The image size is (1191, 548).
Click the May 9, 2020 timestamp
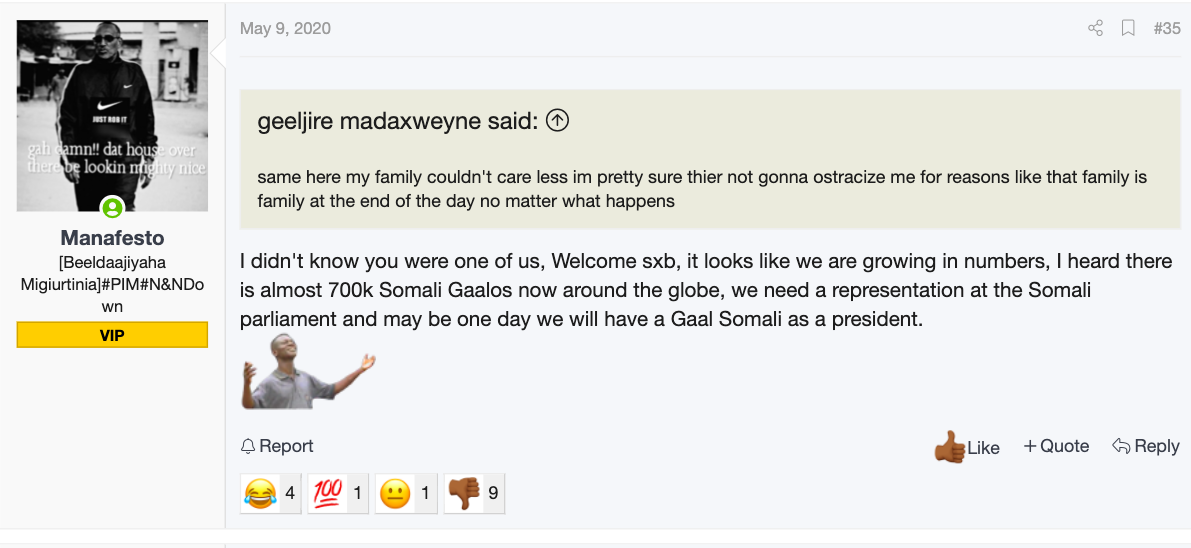click(286, 29)
